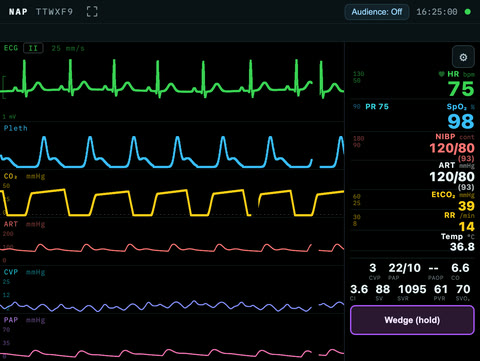Click the PAP mmHg waveform label
The width and height of the screenshot is (480, 361).
pos(24,320)
